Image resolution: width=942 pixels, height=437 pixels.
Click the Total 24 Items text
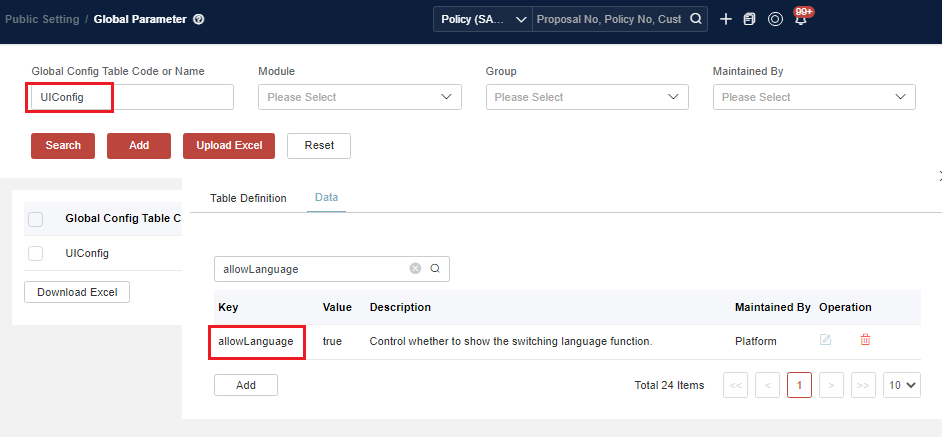click(x=669, y=385)
